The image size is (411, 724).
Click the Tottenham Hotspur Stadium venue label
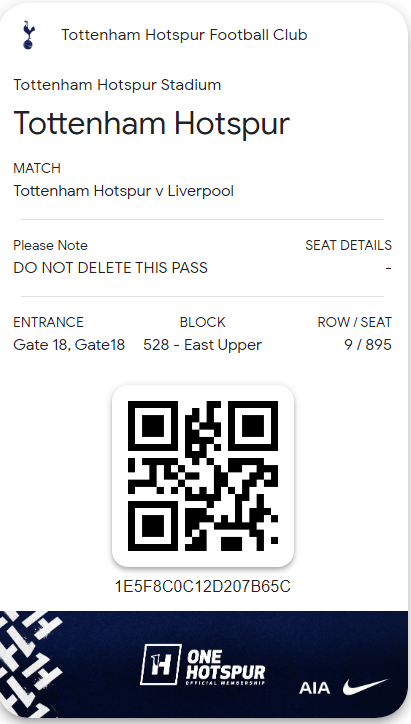[117, 85]
